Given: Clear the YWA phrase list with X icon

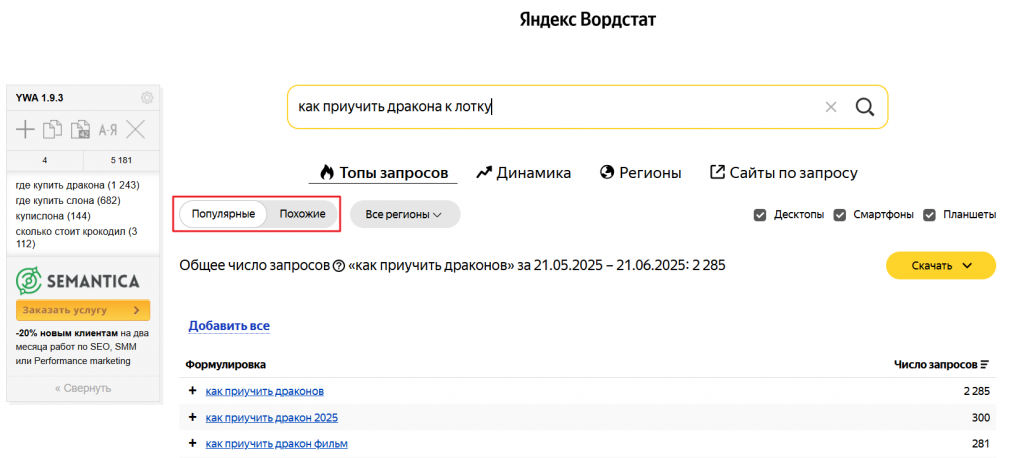Looking at the screenshot, I should (135, 129).
